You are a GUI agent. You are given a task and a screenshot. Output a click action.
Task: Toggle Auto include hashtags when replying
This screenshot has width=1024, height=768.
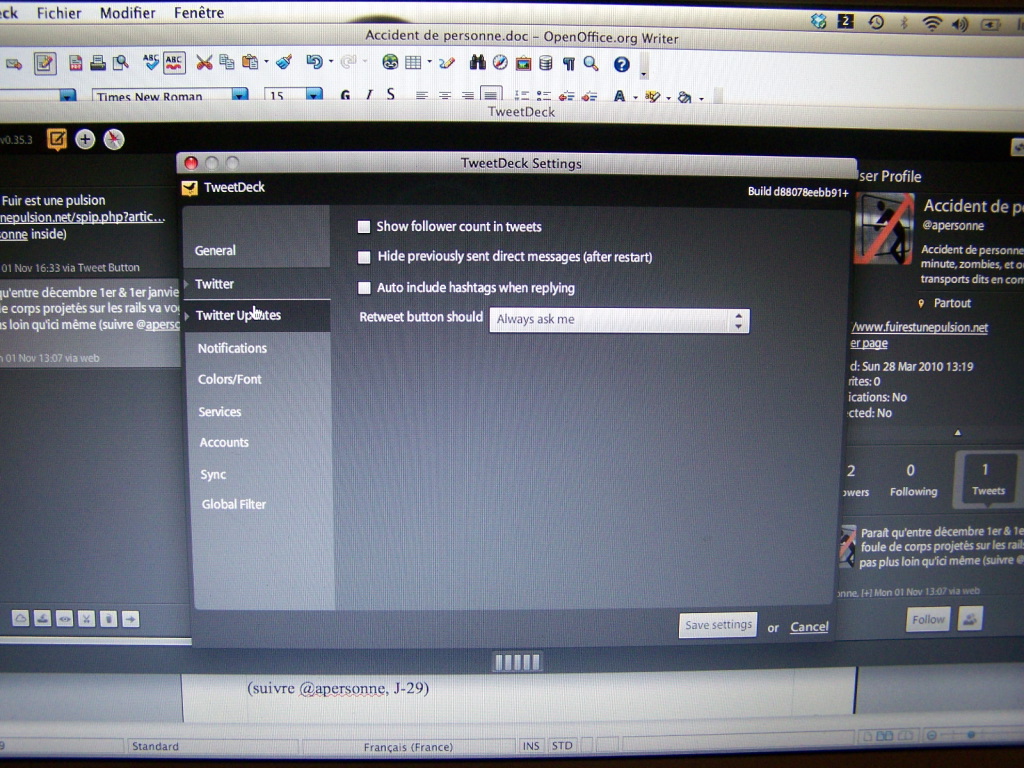pyautogui.click(x=364, y=287)
